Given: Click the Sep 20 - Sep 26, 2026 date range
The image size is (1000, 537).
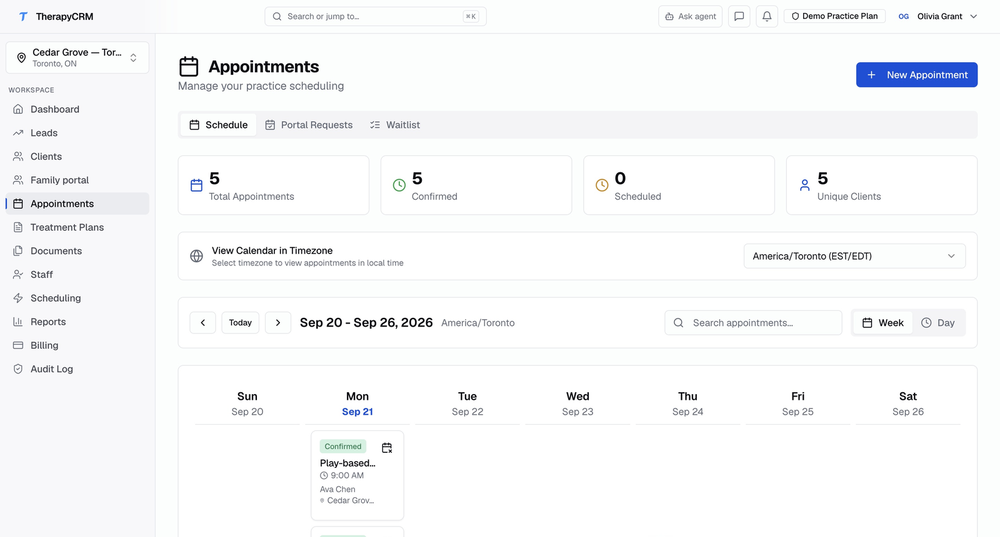Looking at the screenshot, I should [x=366, y=323].
